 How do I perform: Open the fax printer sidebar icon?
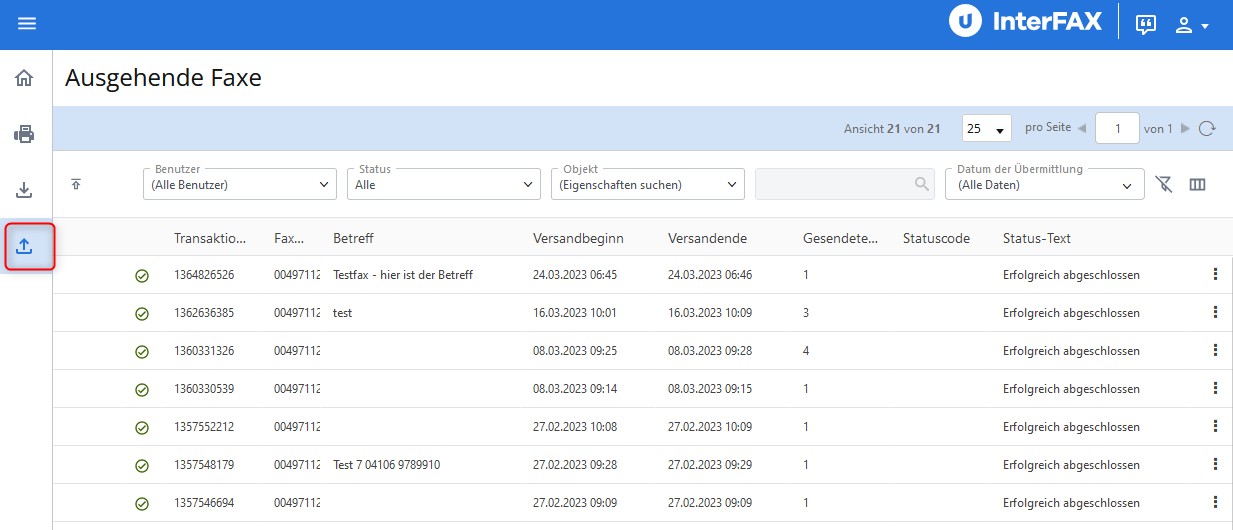(25, 134)
